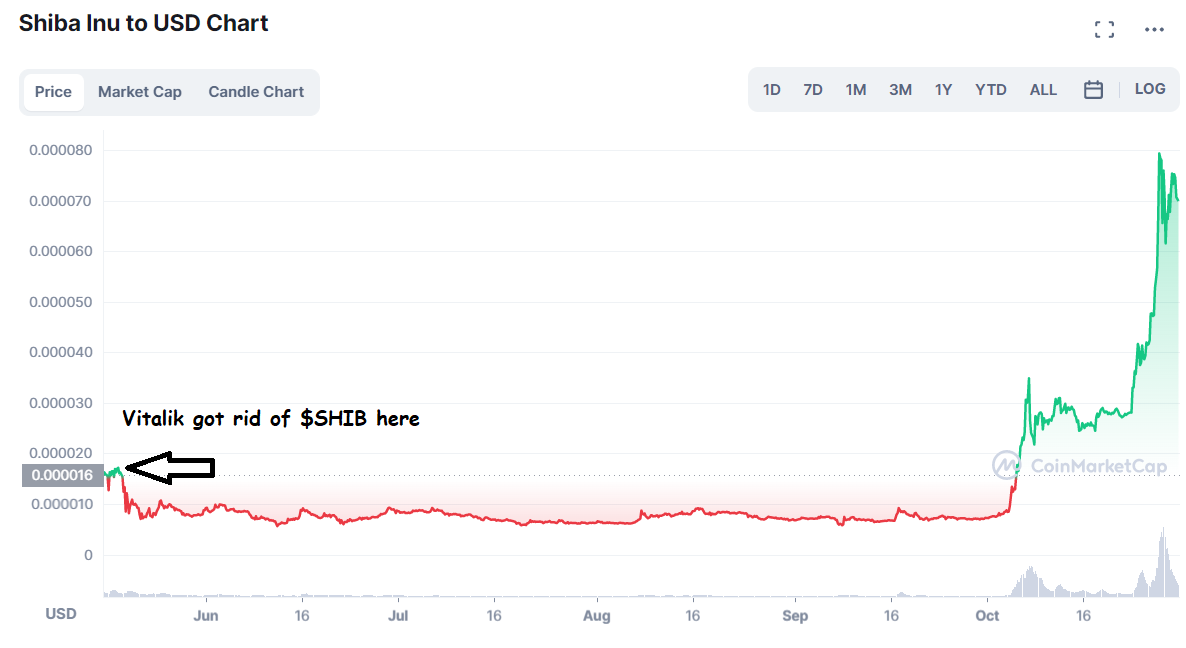The image size is (1186, 648).
Task: Click the 0.000016 price marker label
Action: 63,476
